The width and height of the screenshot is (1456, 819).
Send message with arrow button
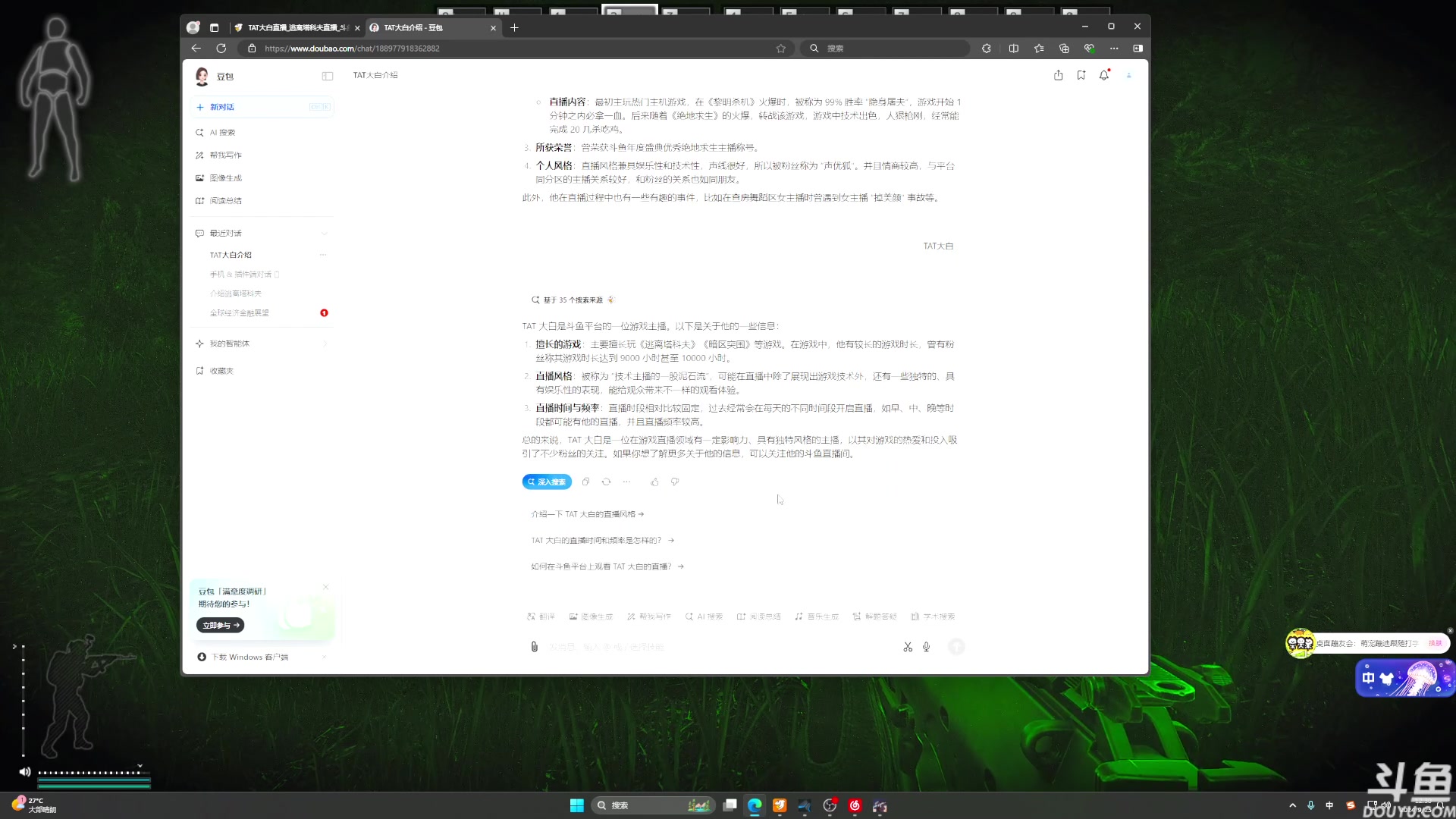(x=956, y=647)
